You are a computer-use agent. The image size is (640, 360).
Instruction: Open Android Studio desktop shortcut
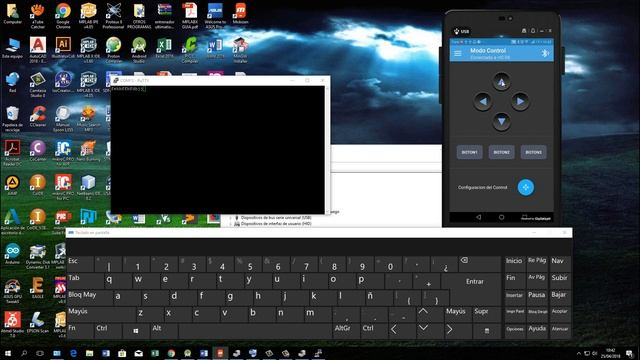139,50
